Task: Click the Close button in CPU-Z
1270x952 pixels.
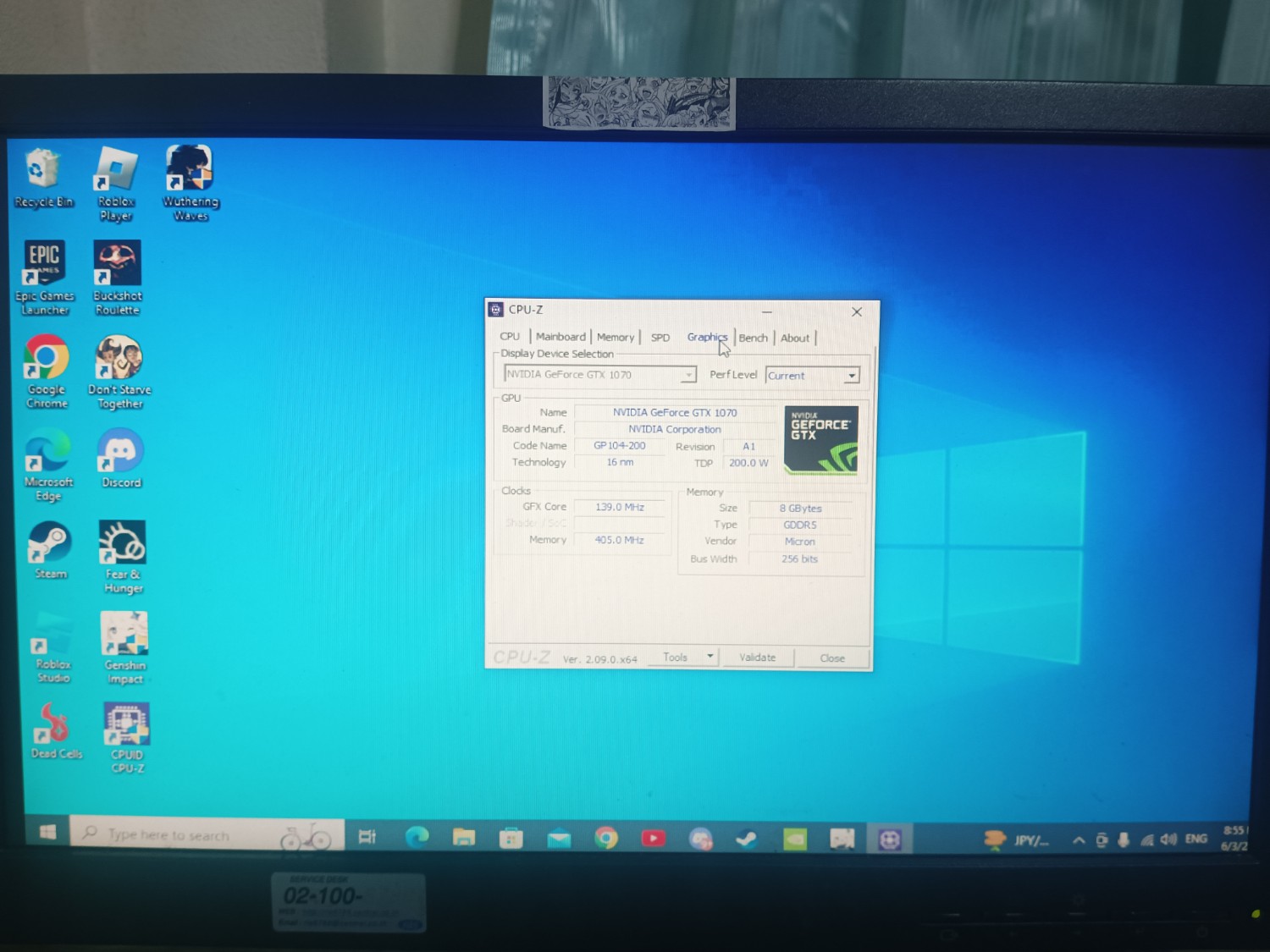Action: point(831,658)
